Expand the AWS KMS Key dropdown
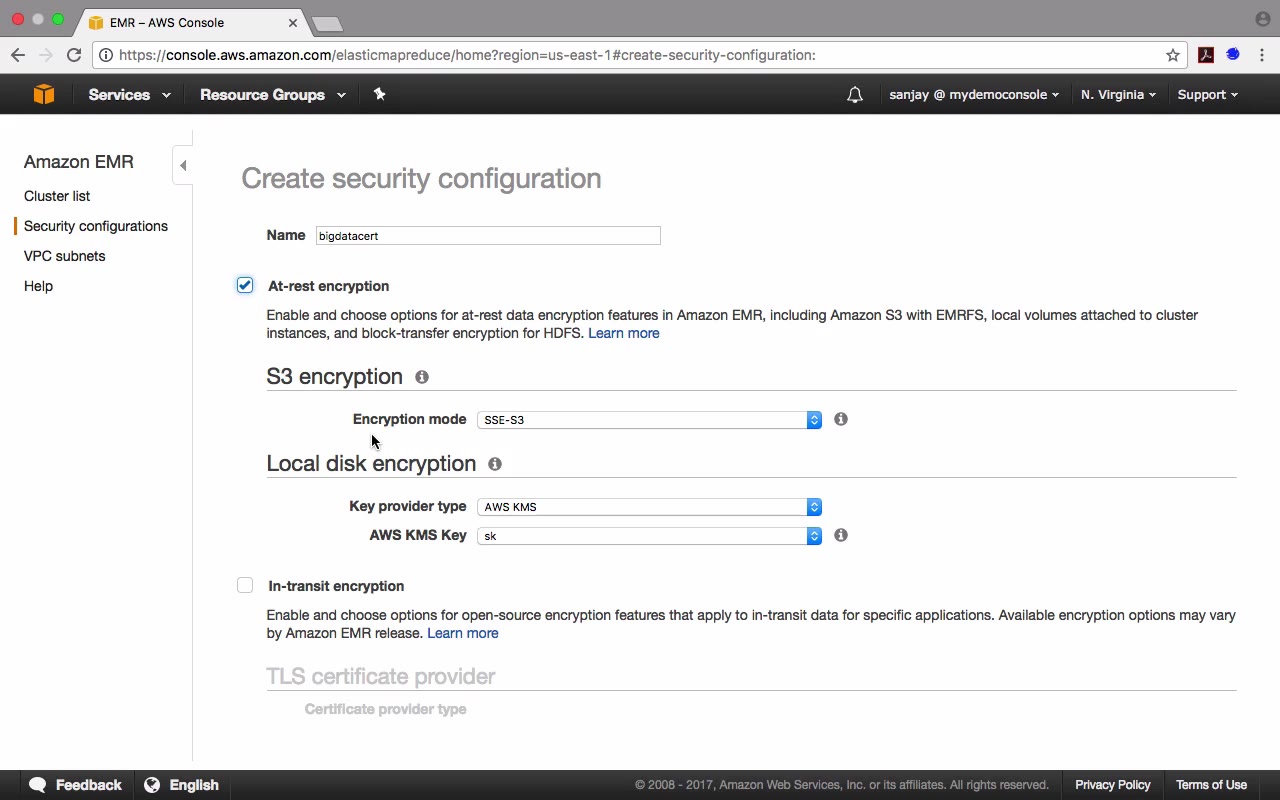The height and width of the screenshot is (800, 1280). 649,536
